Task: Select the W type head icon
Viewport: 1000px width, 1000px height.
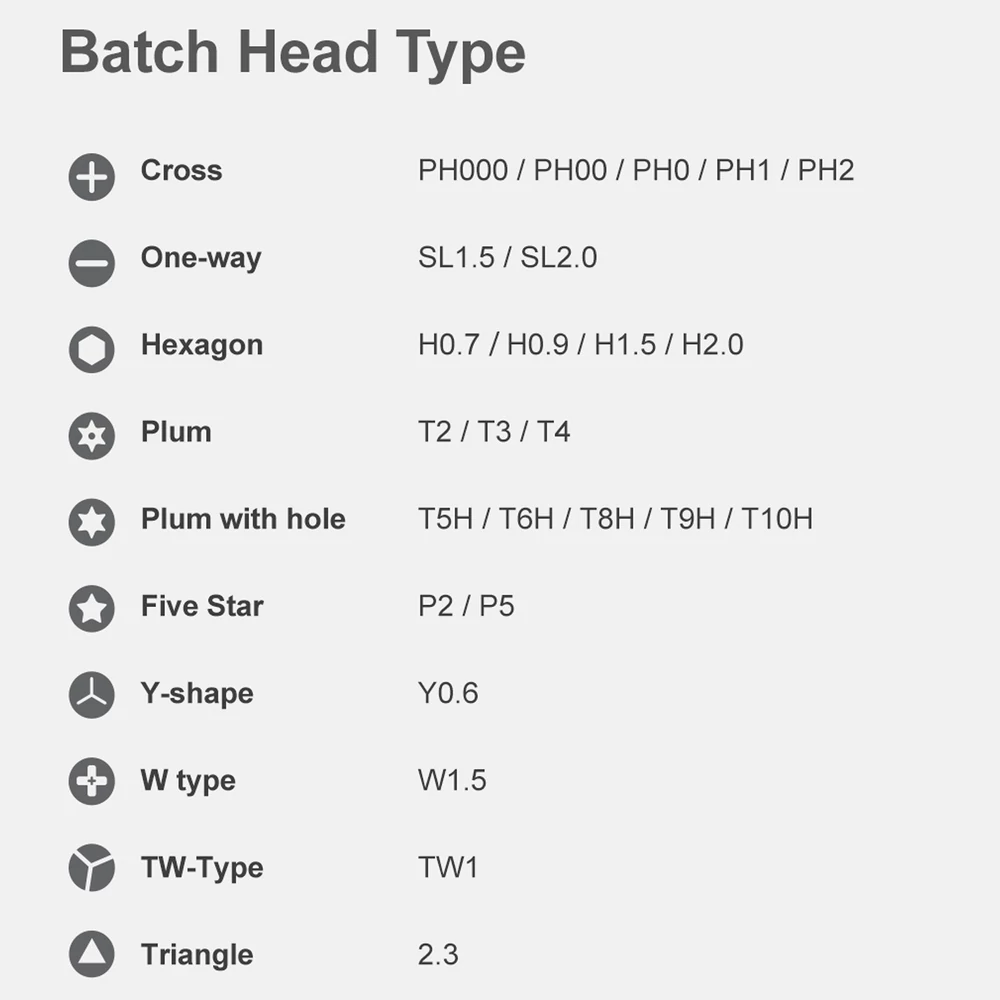Action: click(92, 781)
